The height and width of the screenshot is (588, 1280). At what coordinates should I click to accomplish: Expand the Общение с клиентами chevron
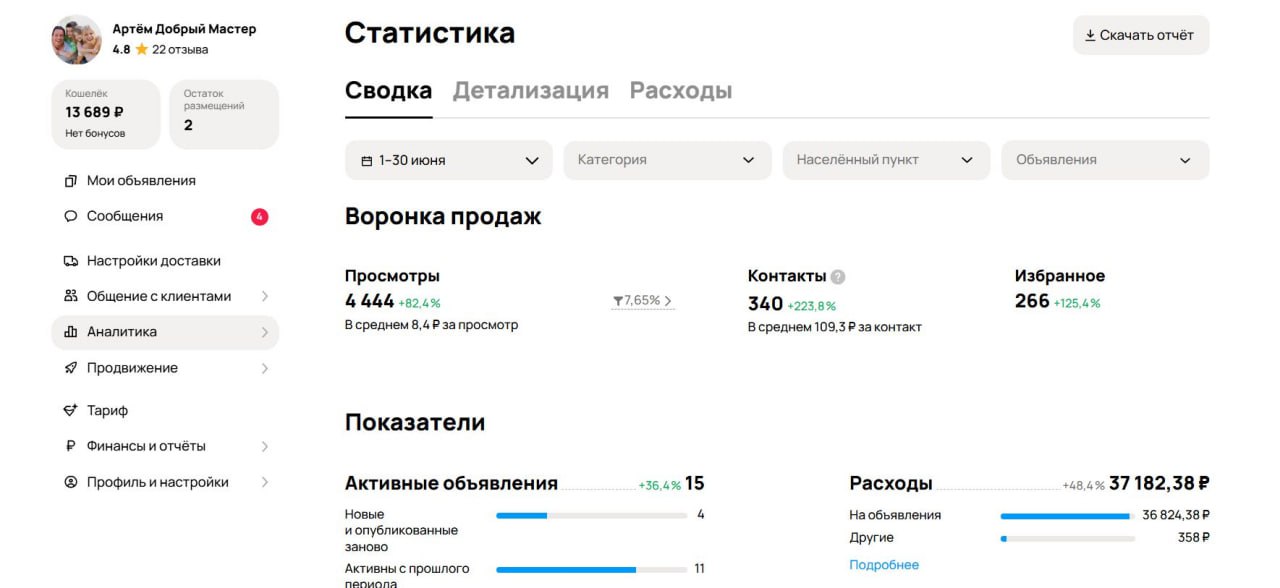click(265, 296)
